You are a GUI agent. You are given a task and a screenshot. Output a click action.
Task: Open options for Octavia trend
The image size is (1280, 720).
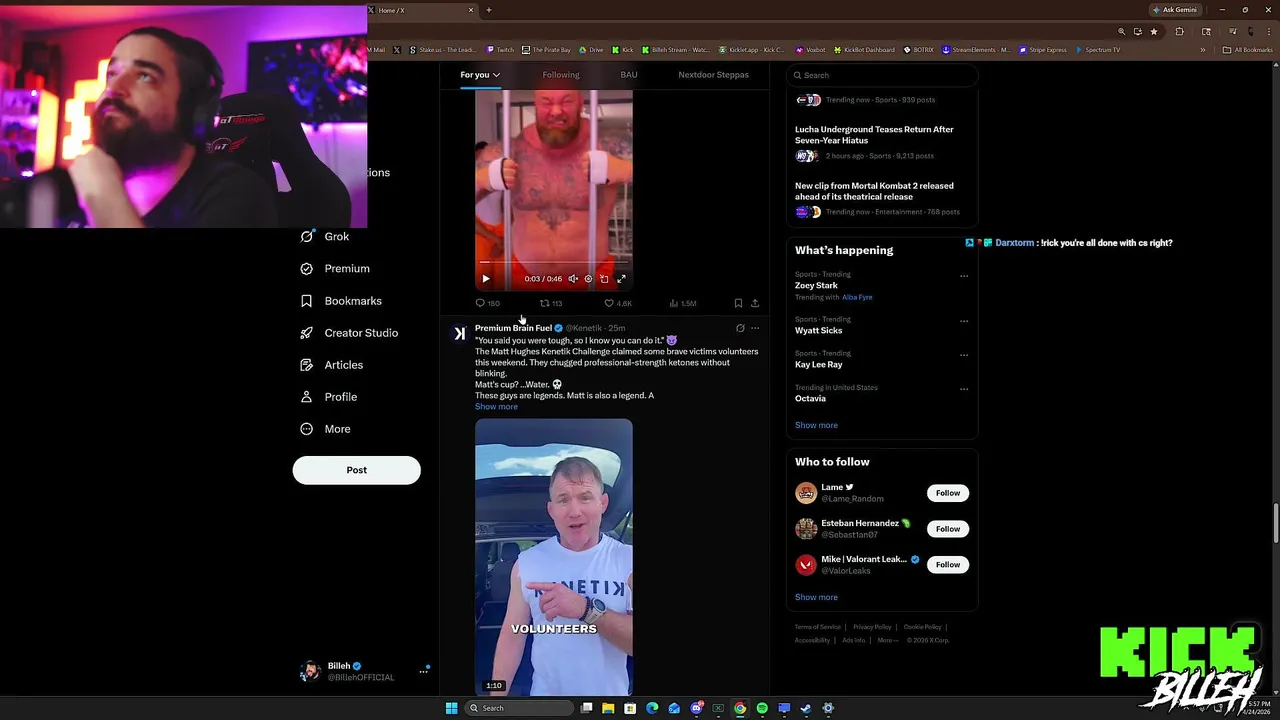coord(964,389)
